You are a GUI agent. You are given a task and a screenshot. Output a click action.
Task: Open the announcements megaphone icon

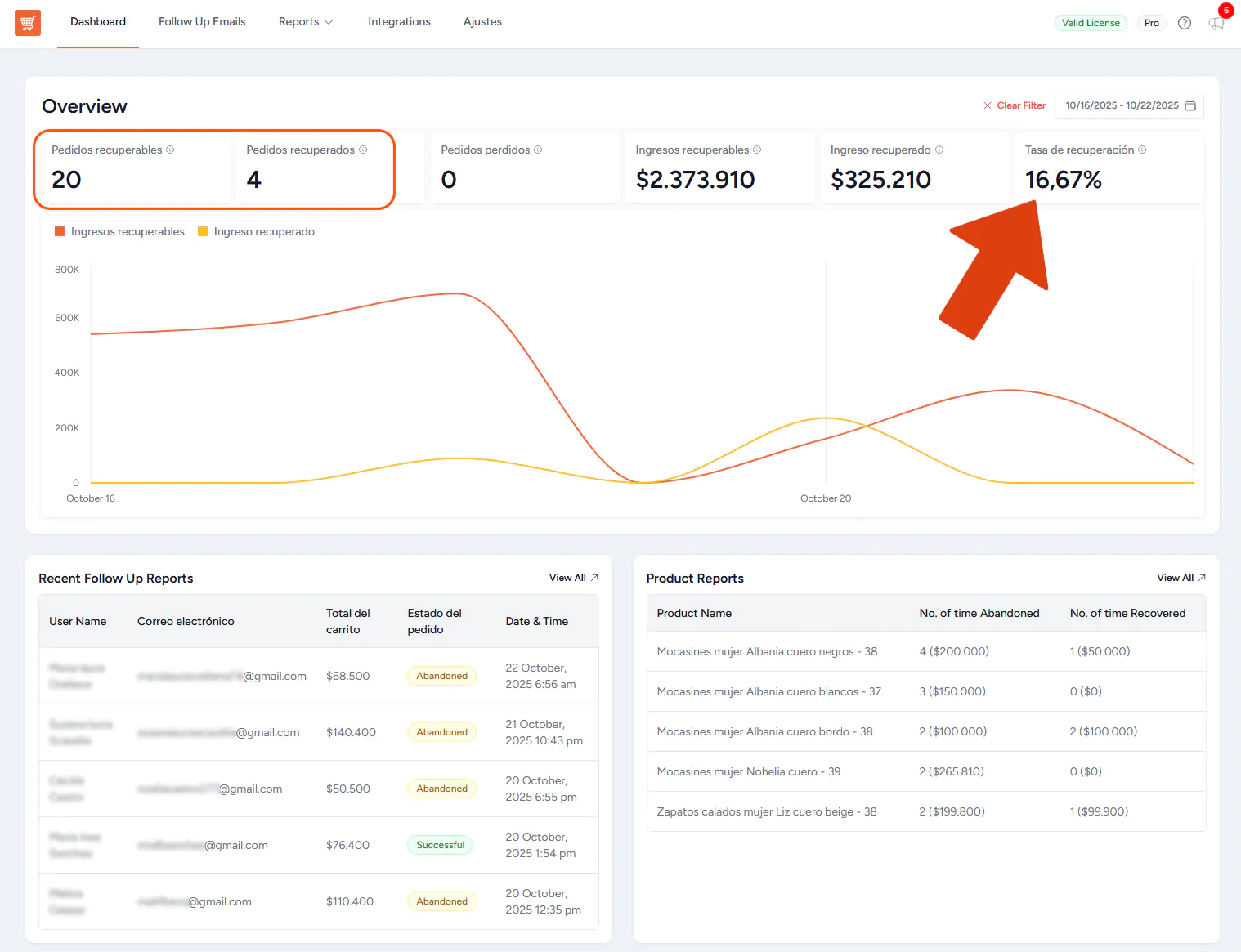(x=1216, y=23)
